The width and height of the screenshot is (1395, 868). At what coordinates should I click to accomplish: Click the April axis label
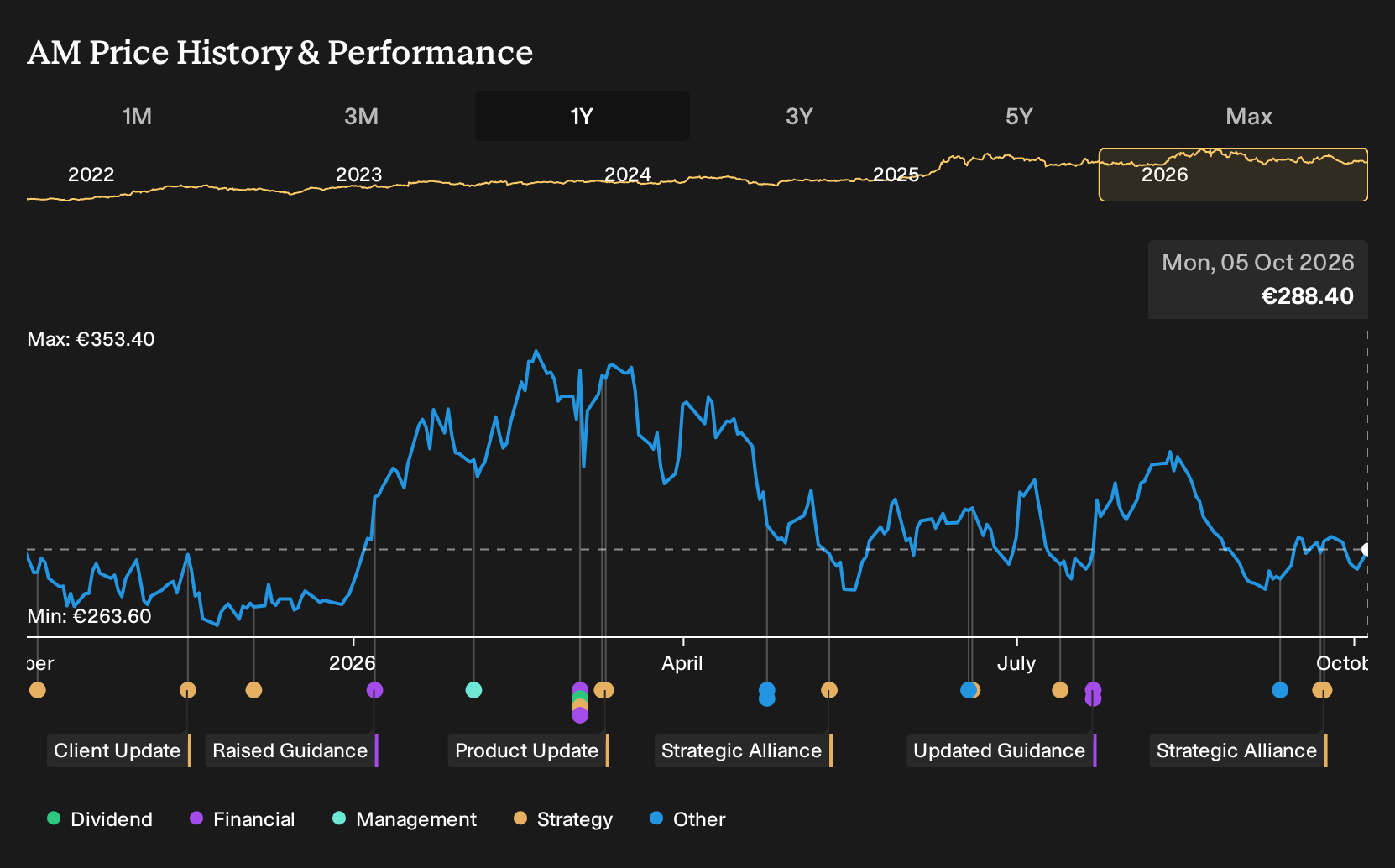(682, 663)
